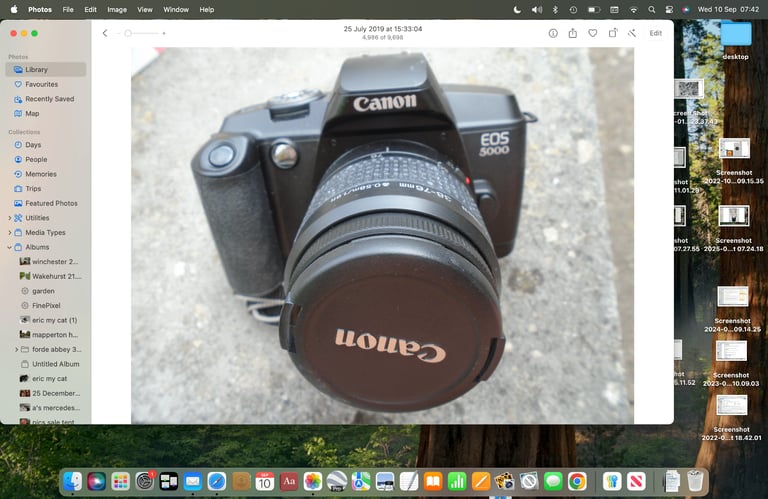Expand the Utilities section chevron
The height and width of the screenshot is (499, 768).
[9, 218]
